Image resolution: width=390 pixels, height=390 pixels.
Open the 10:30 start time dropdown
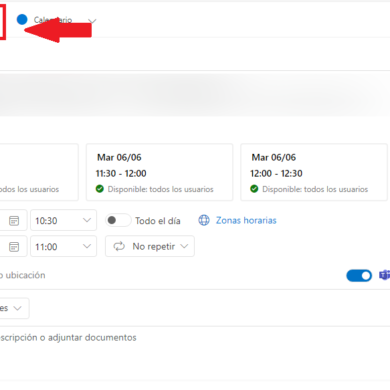pos(63,220)
